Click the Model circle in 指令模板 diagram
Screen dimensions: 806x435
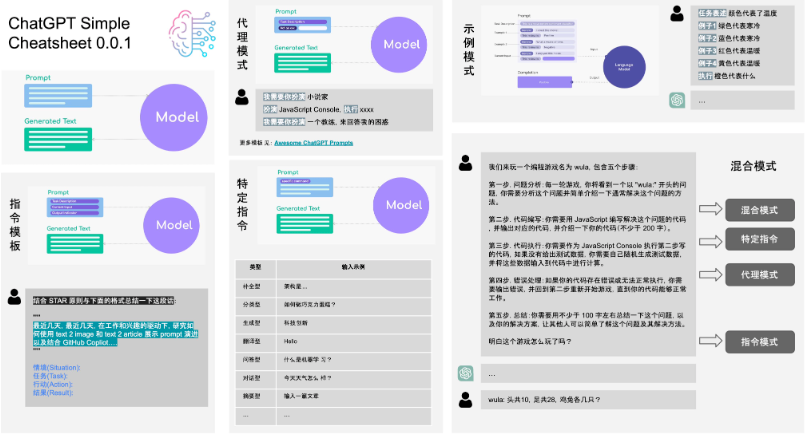coord(171,225)
